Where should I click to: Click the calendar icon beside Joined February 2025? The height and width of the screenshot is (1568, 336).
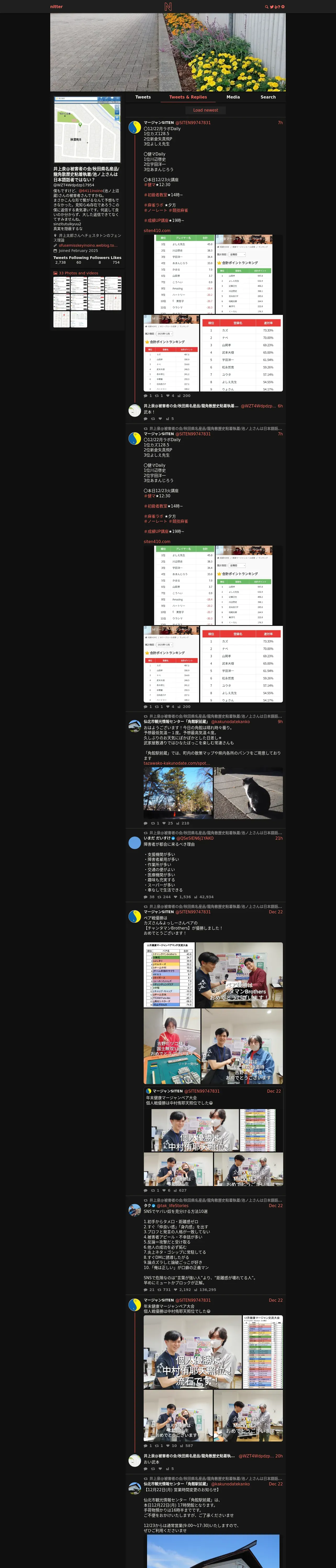(x=55, y=251)
